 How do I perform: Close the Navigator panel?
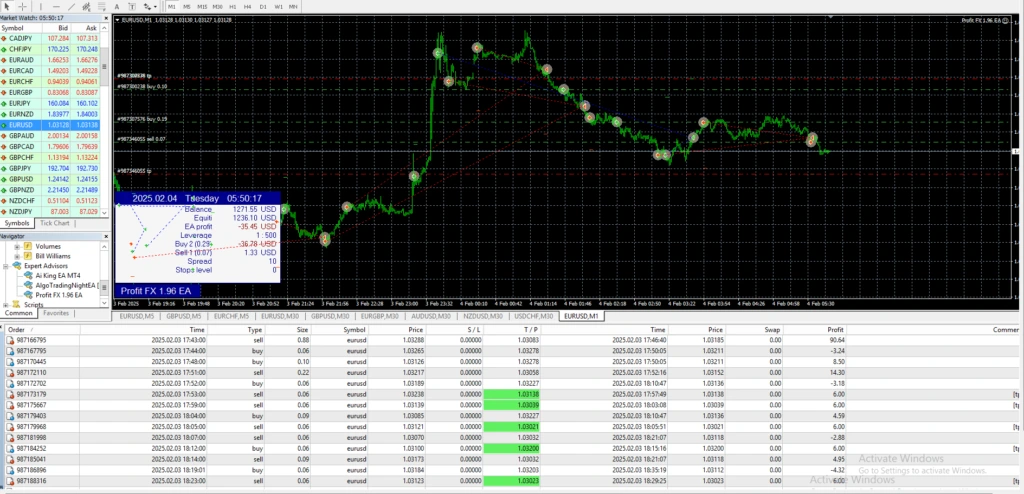coord(106,236)
